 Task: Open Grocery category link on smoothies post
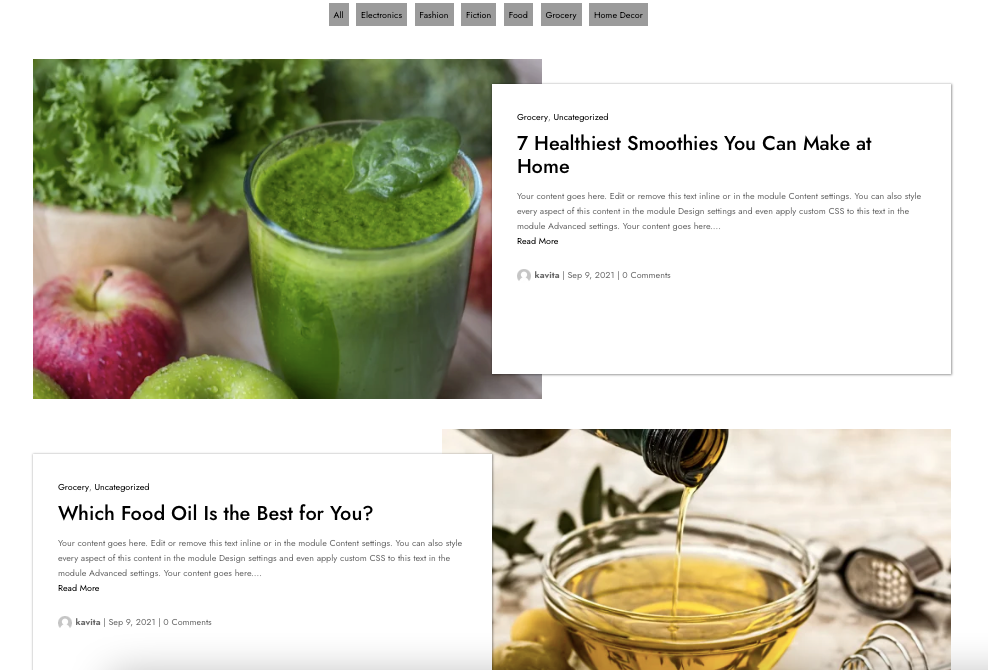[532, 117]
